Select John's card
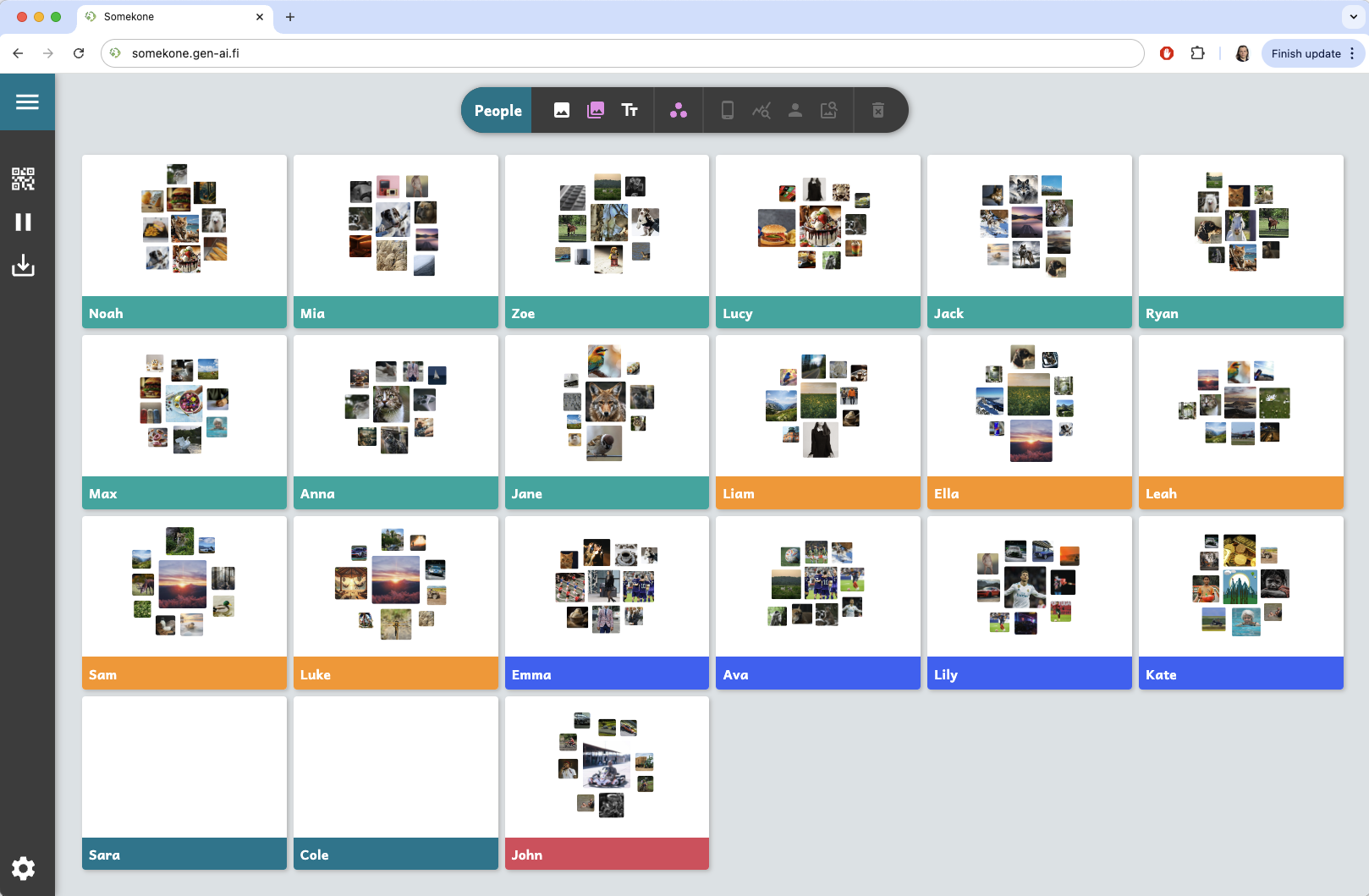 607,783
